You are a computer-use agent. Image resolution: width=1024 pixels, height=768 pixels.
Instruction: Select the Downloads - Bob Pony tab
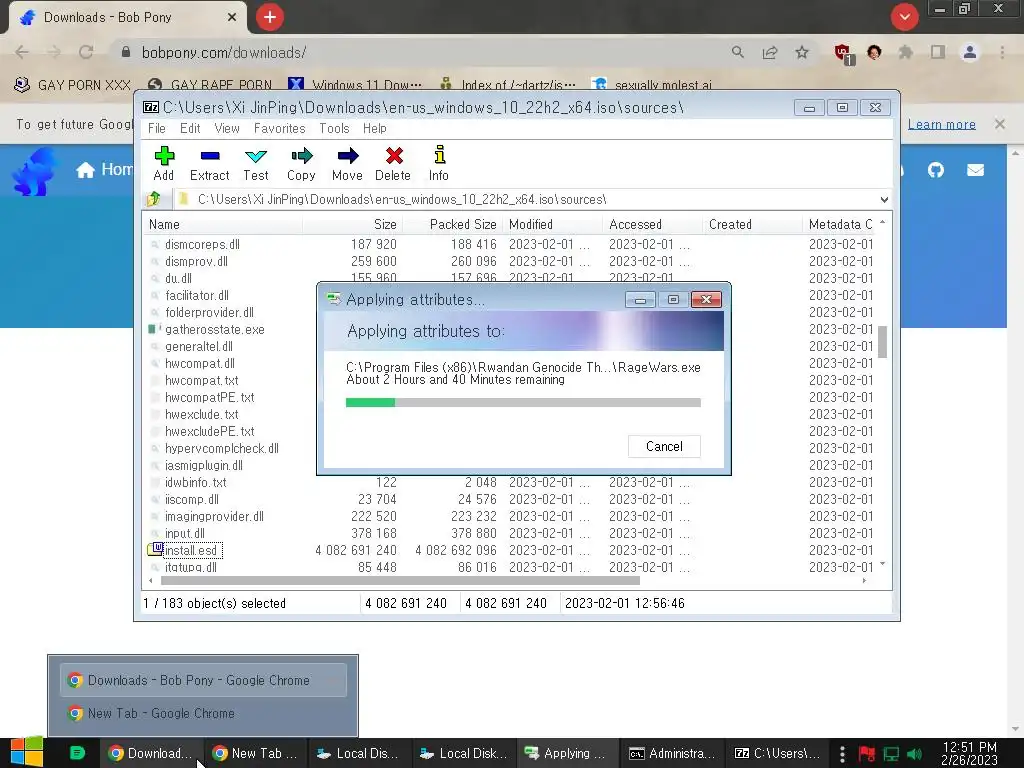tap(128, 18)
